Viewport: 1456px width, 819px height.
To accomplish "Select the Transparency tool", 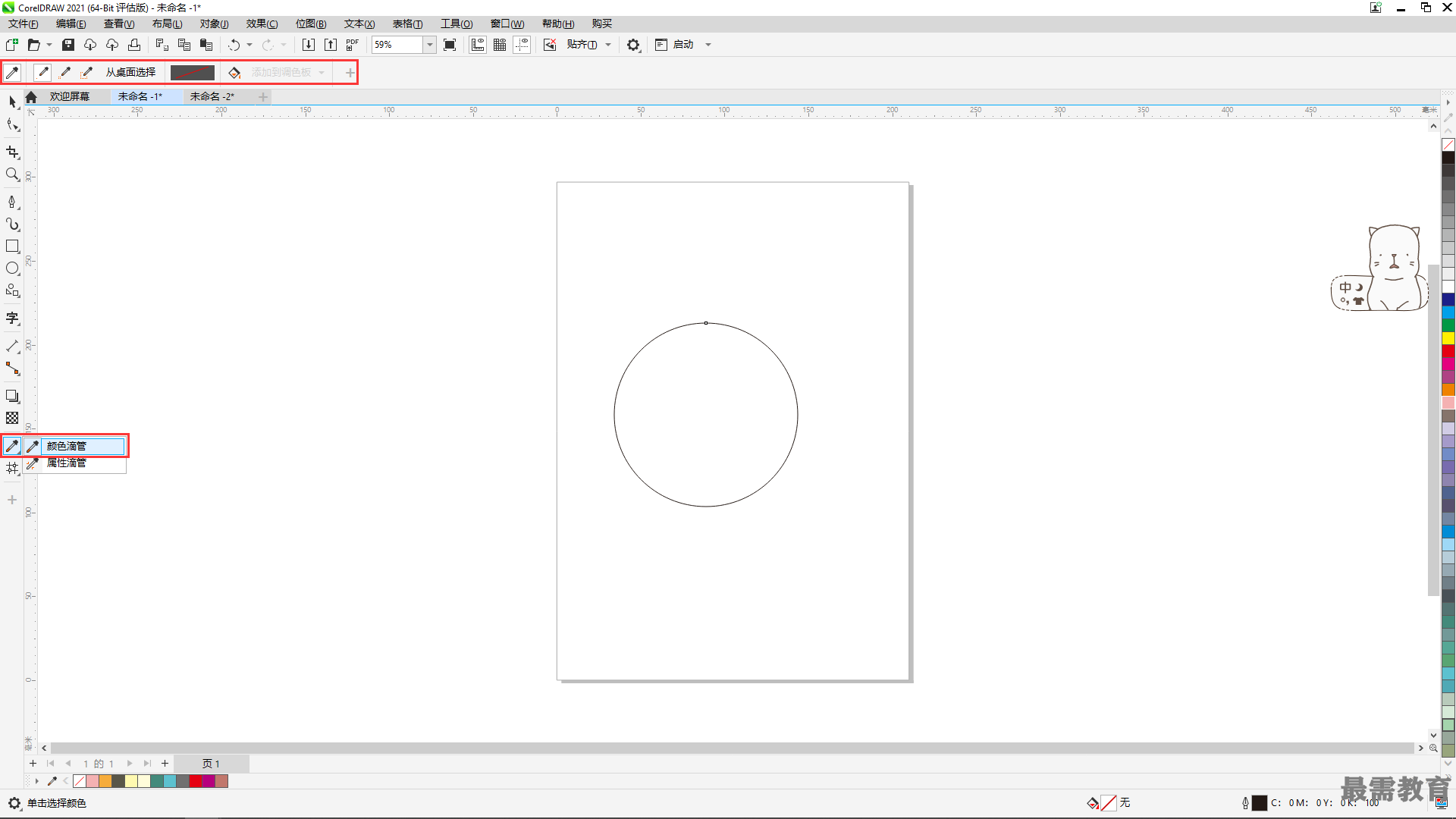I will [x=12, y=418].
